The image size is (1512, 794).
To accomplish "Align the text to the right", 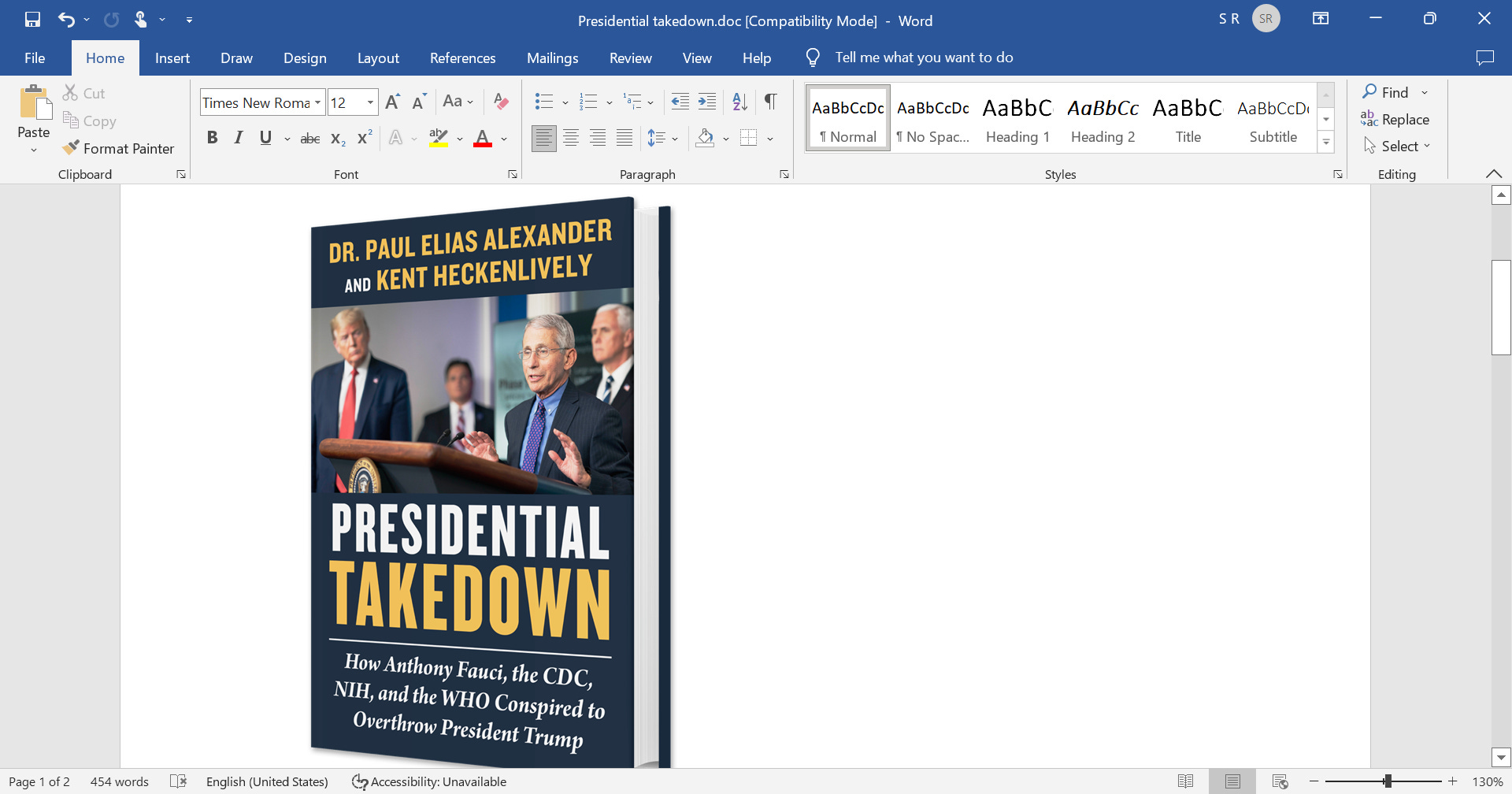I will tap(598, 139).
